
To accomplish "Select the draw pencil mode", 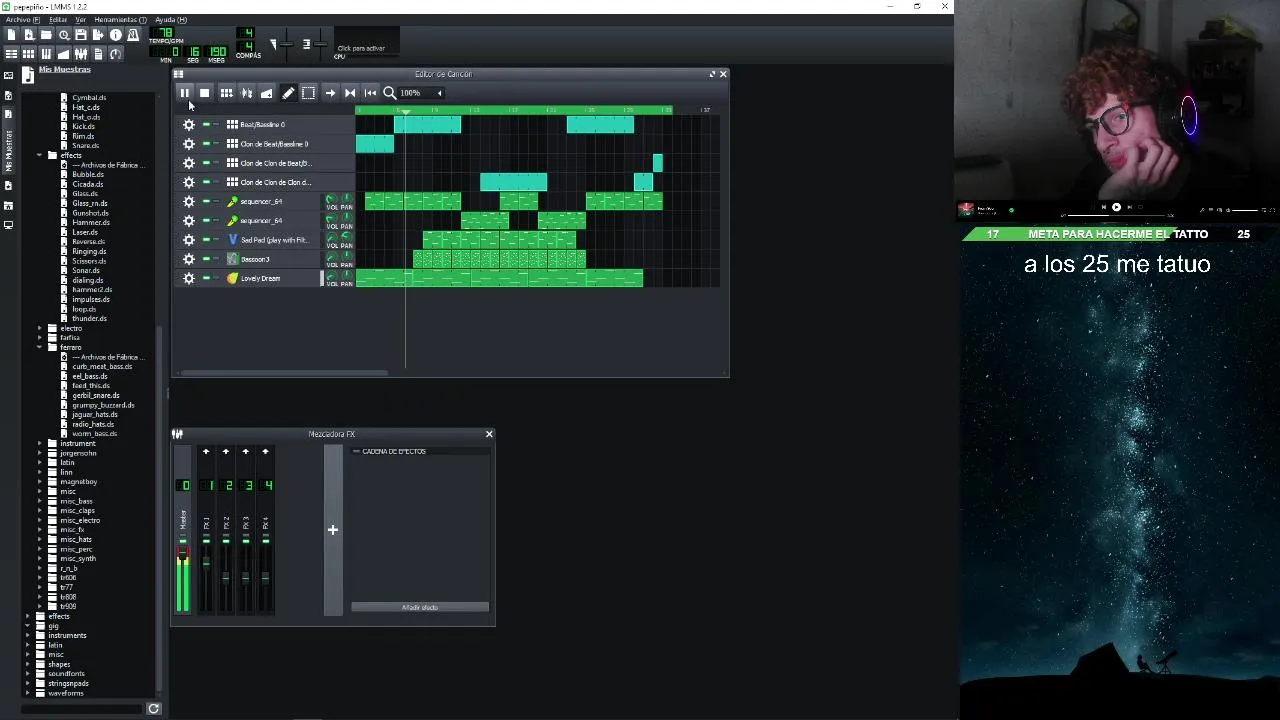I will (x=288, y=93).
